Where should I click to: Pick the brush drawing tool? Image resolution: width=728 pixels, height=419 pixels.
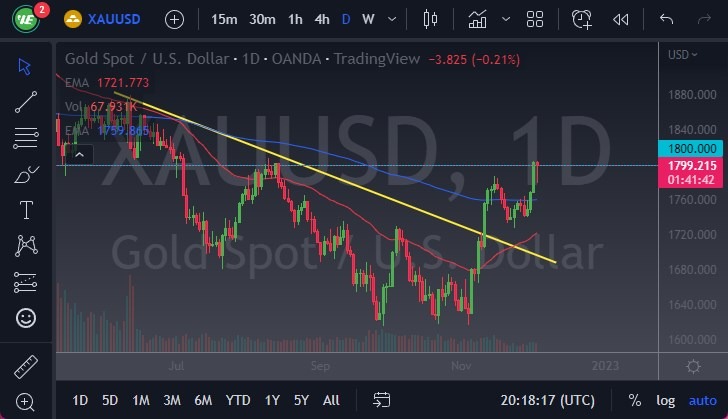pos(26,174)
